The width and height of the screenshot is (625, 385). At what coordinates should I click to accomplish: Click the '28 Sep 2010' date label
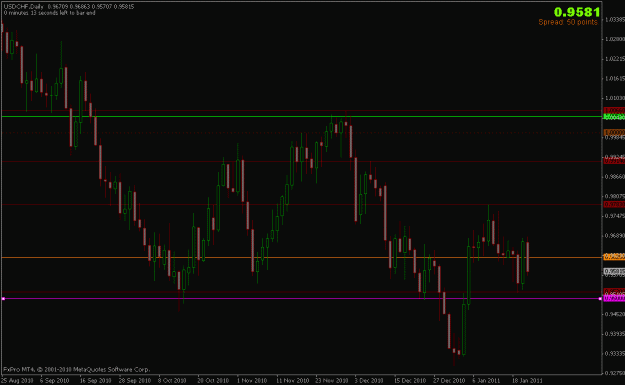pyautogui.click(x=135, y=381)
